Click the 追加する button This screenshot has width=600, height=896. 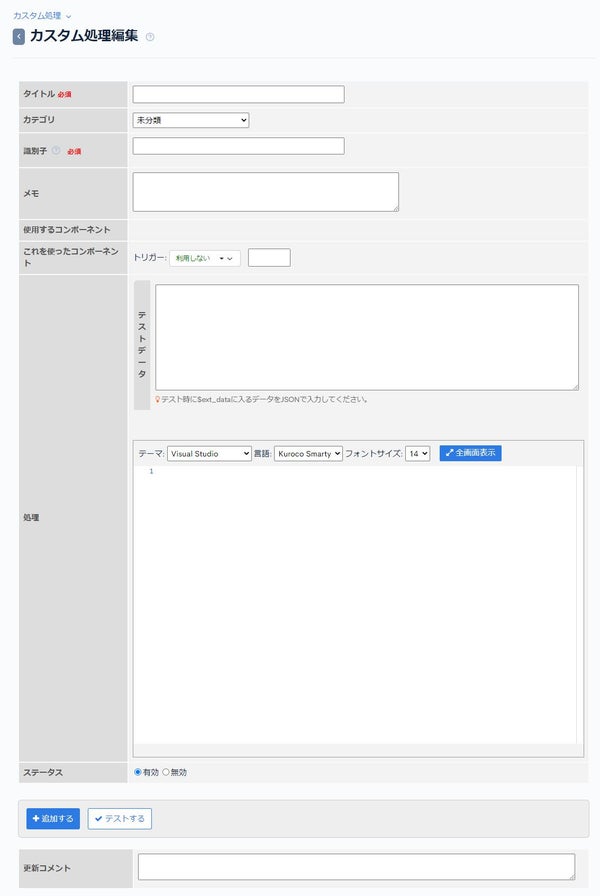[x=53, y=819]
